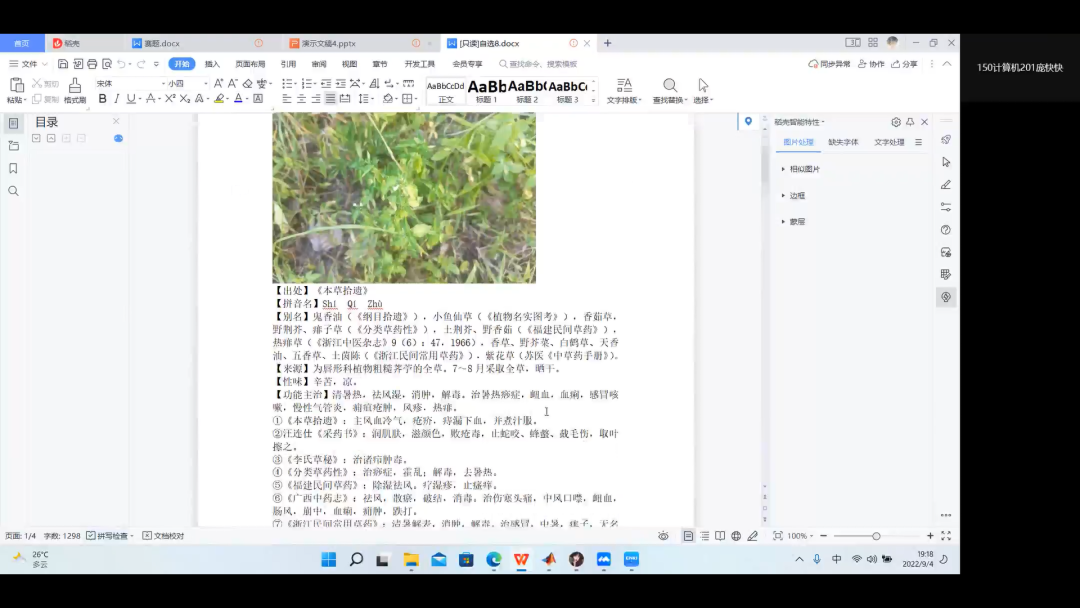This screenshot has height=608, width=1080.
Task: Open the bookmark icon in left sidebar
Action: (x=13, y=169)
